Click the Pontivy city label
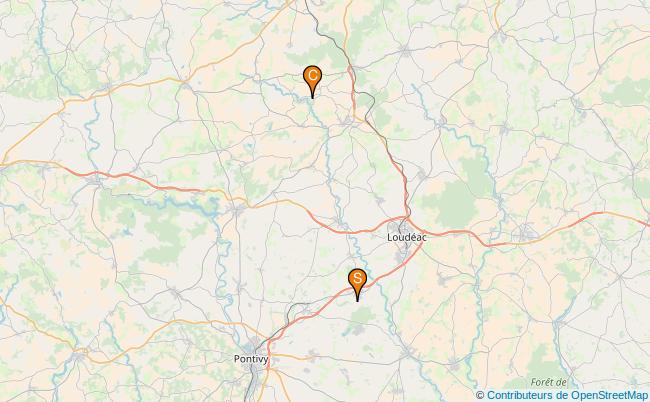Screen dimensions: 650x402 (x=251, y=359)
